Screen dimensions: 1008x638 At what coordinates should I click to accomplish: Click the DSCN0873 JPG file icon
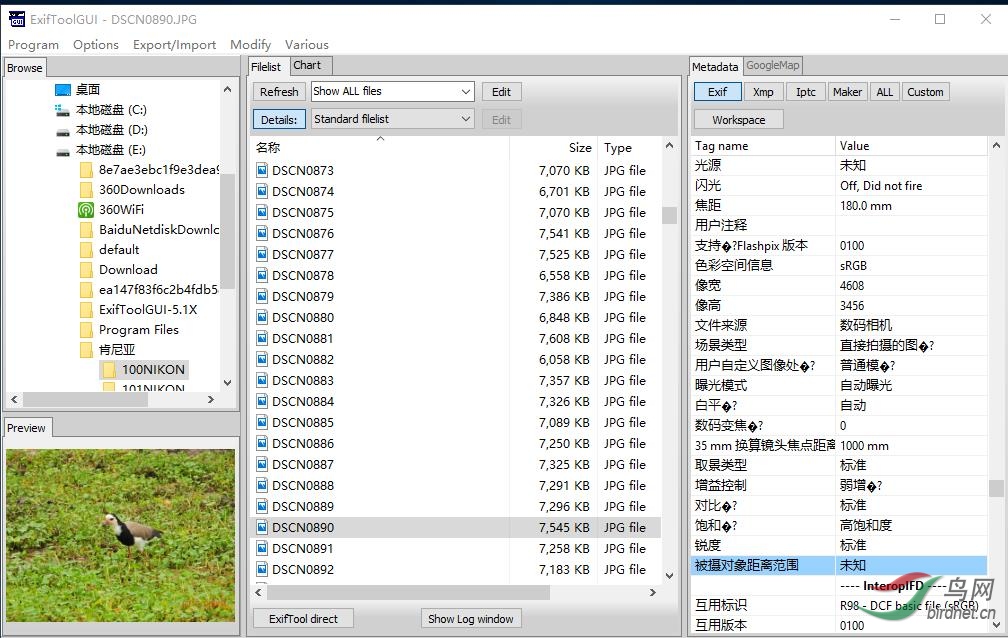point(262,170)
